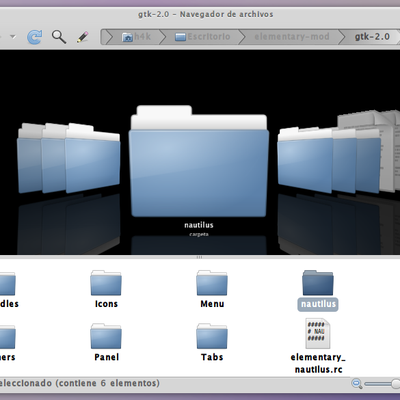This screenshot has height=400, width=400.
Task: Select the Menu folder
Action: (x=212, y=283)
